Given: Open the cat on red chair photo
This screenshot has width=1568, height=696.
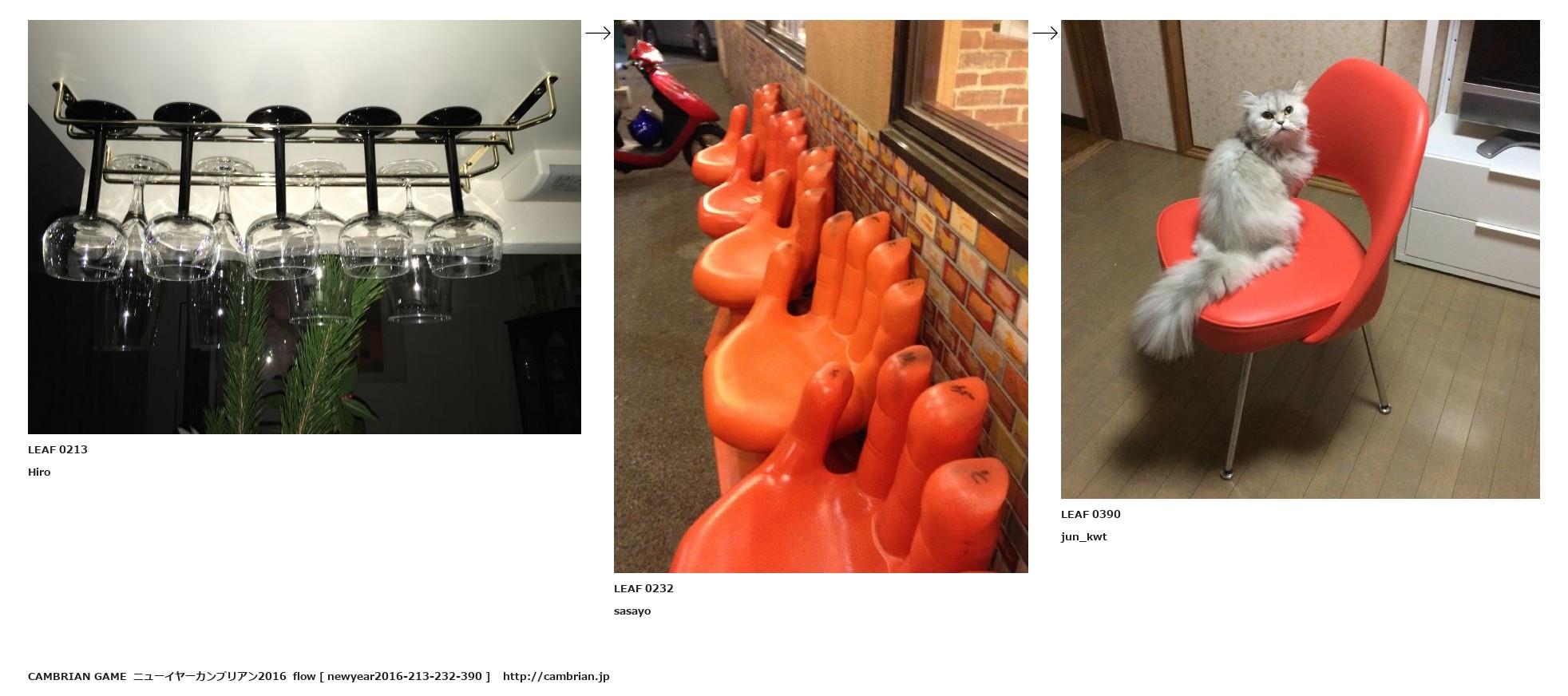Looking at the screenshot, I should pyautogui.click(x=1300, y=259).
